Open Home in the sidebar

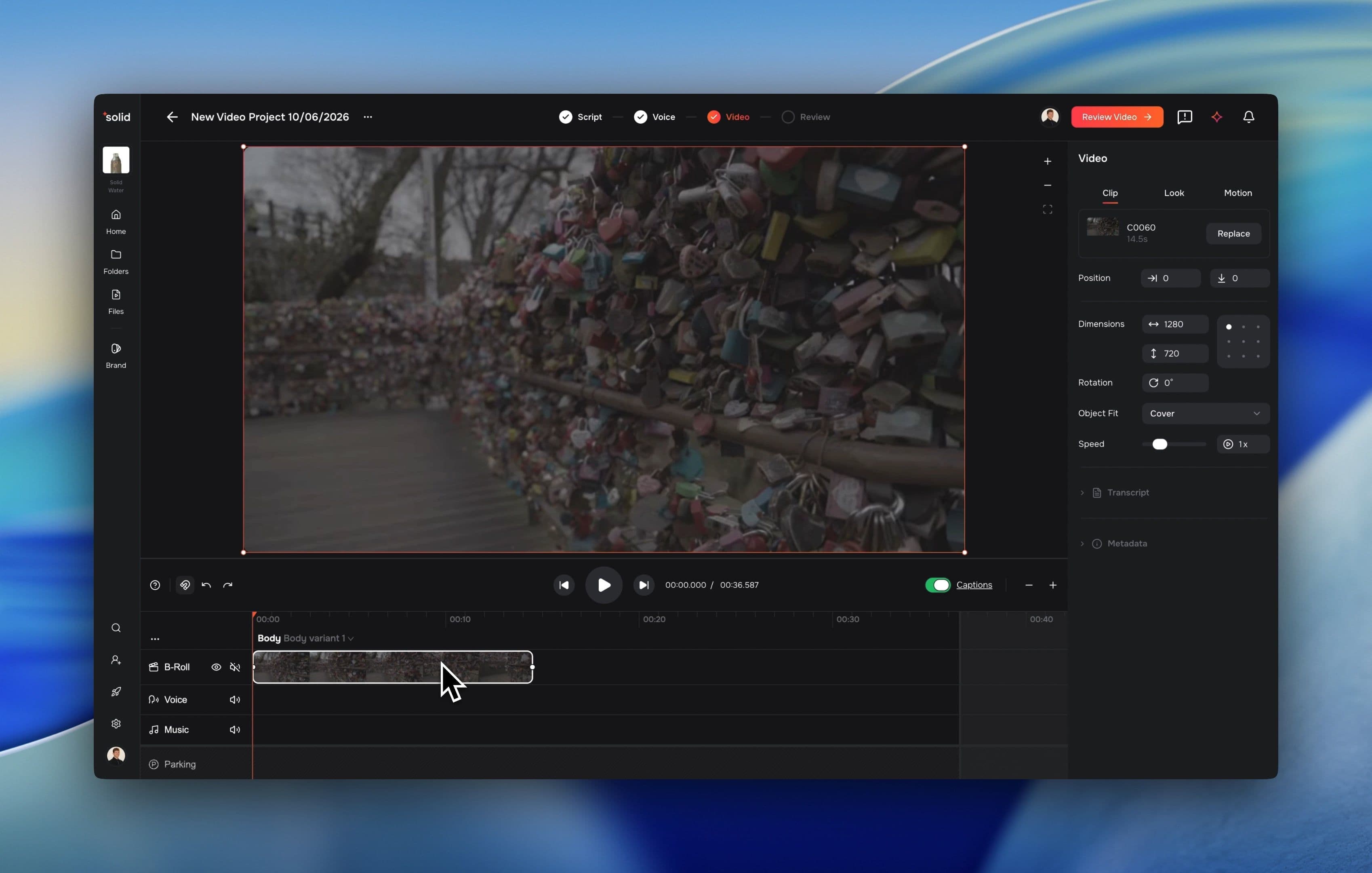pos(116,221)
